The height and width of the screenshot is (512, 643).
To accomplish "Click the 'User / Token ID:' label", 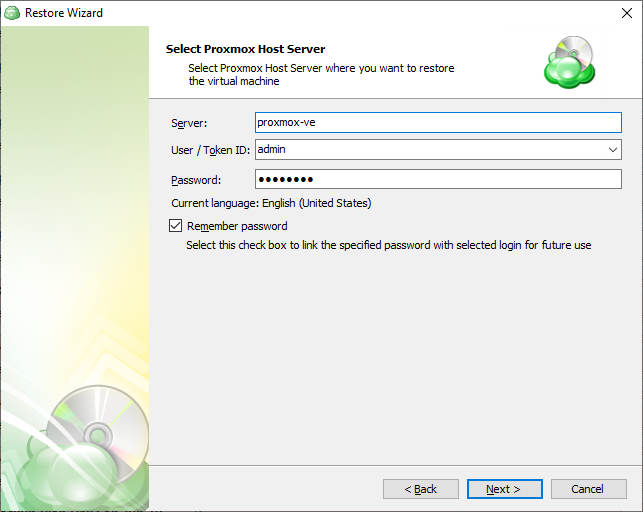I will [x=210, y=150].
